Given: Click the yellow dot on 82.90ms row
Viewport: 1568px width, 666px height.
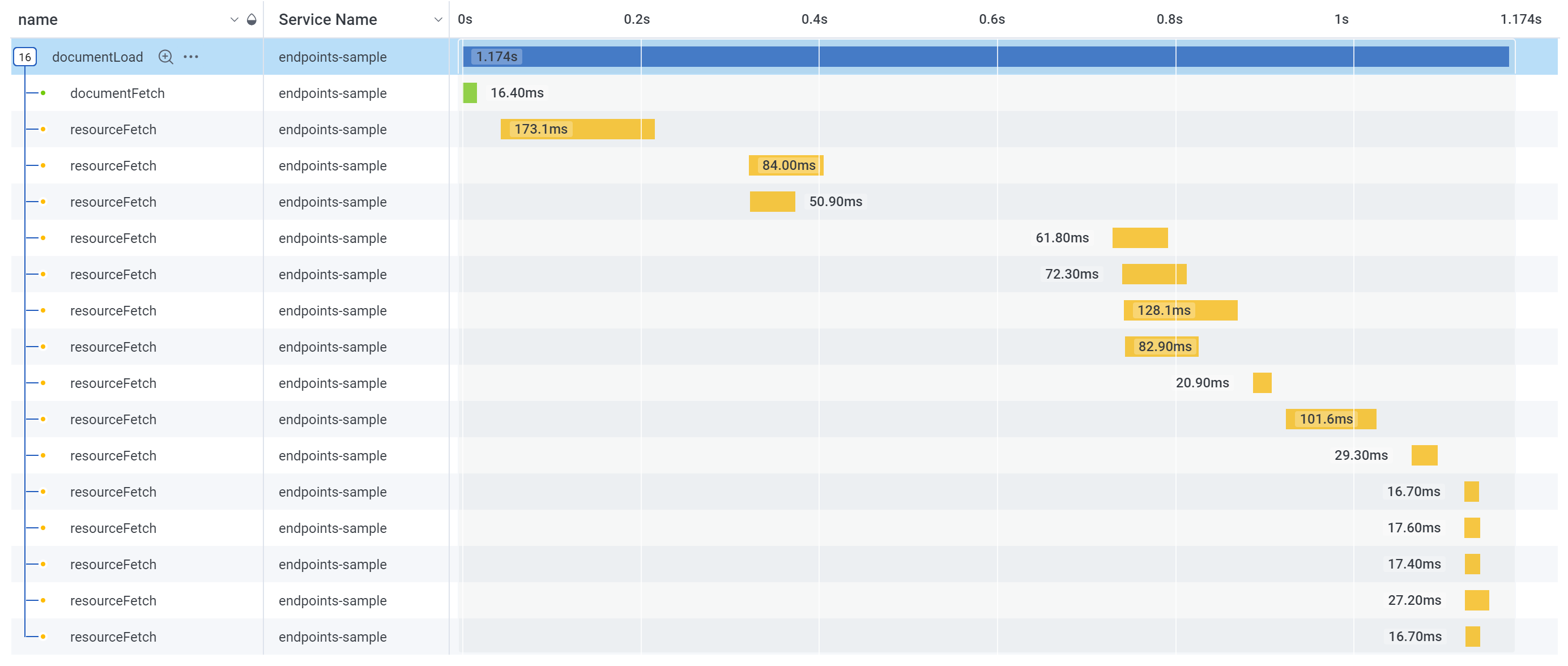Looking at the screenshot, I should 43,347.
